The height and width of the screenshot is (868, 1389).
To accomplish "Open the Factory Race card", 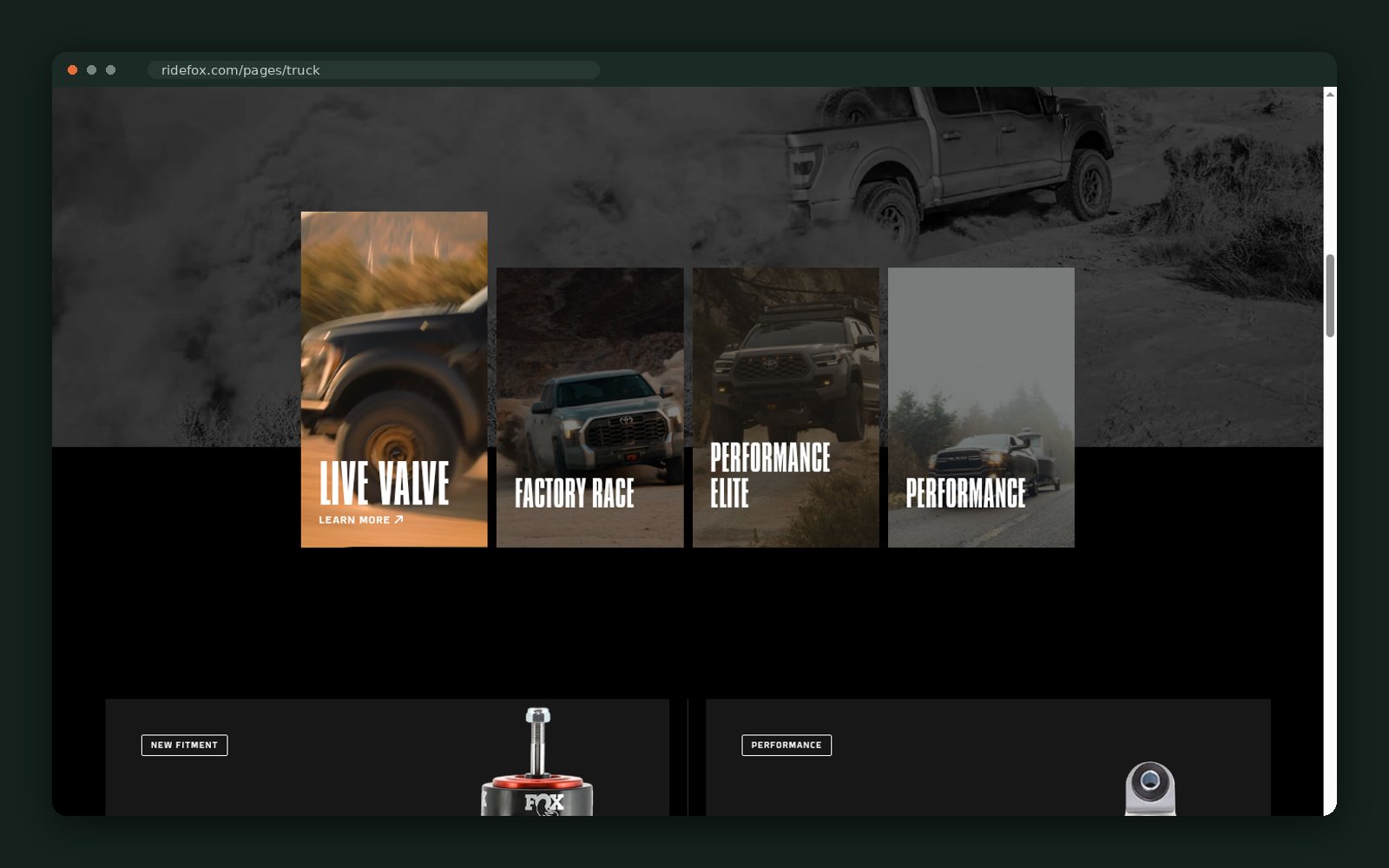I will click(x=590, y=407).
